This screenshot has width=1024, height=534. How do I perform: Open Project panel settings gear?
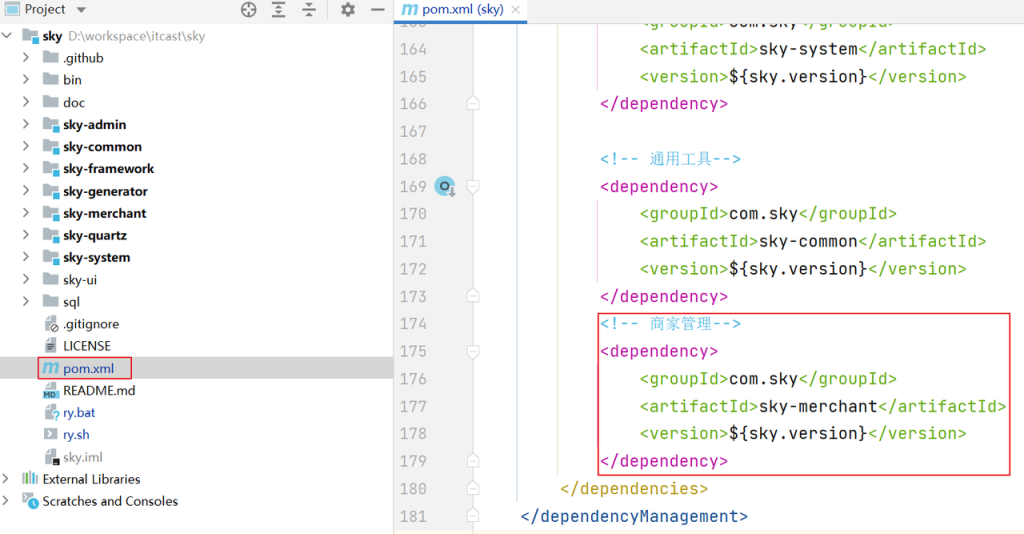[348, 10]
